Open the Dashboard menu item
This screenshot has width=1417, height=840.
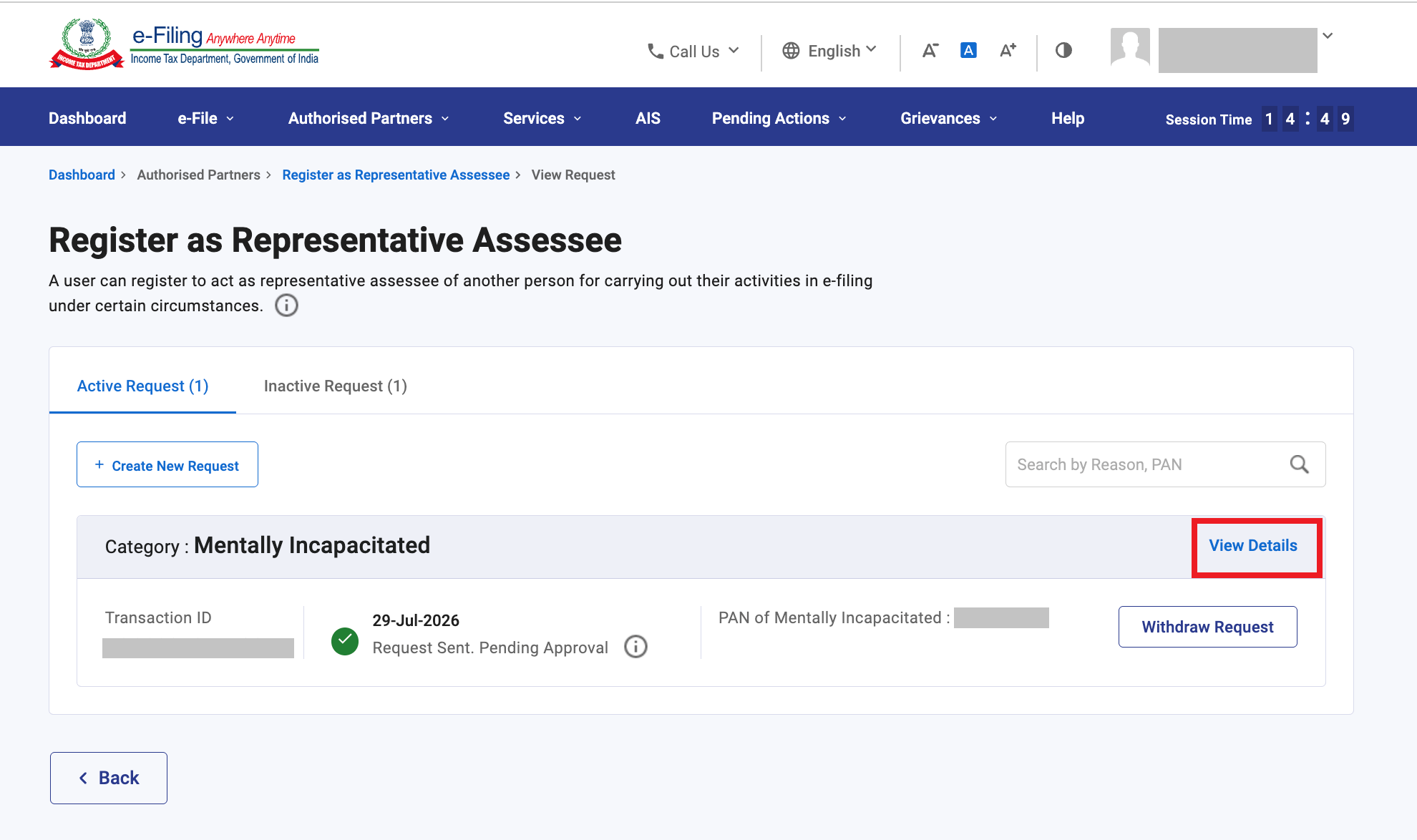pos(87,118)
